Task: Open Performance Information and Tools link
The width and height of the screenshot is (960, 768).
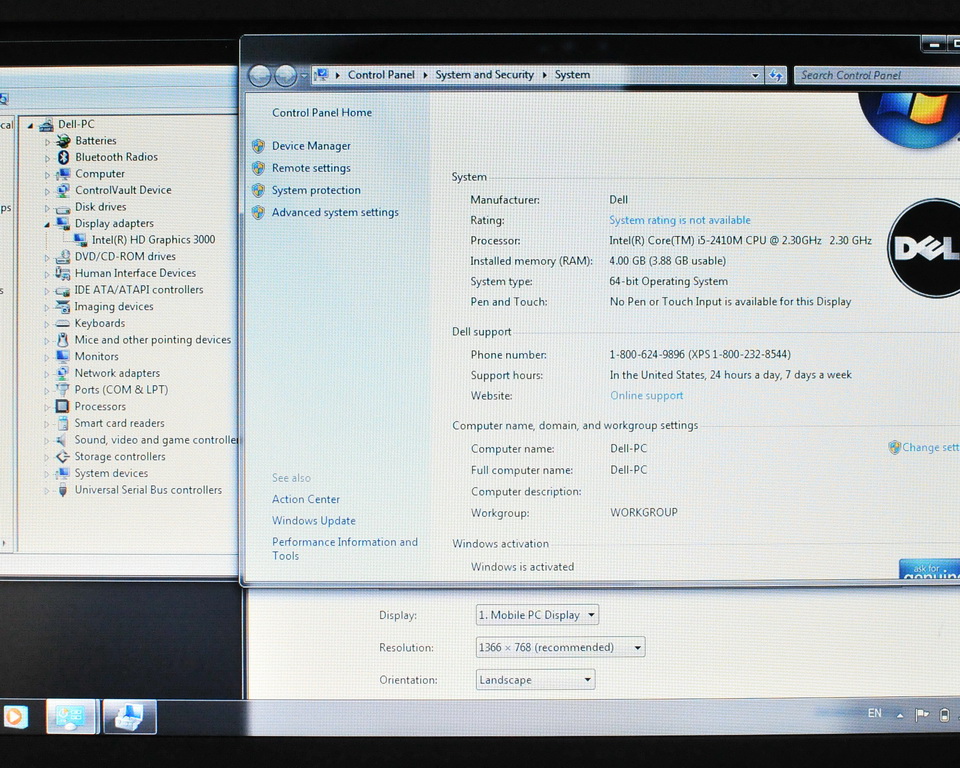Action: point(345,549)
